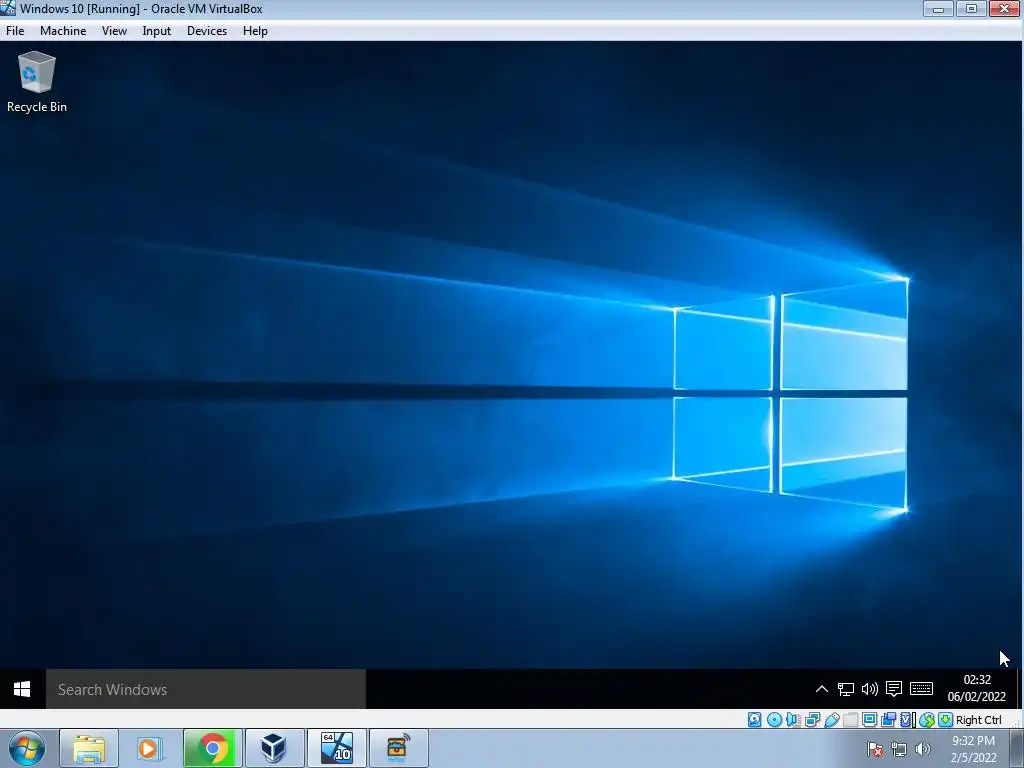
Task: Open the Recycle Bin desktop icon
Action: pyautogui.click(x=37, y=82)
